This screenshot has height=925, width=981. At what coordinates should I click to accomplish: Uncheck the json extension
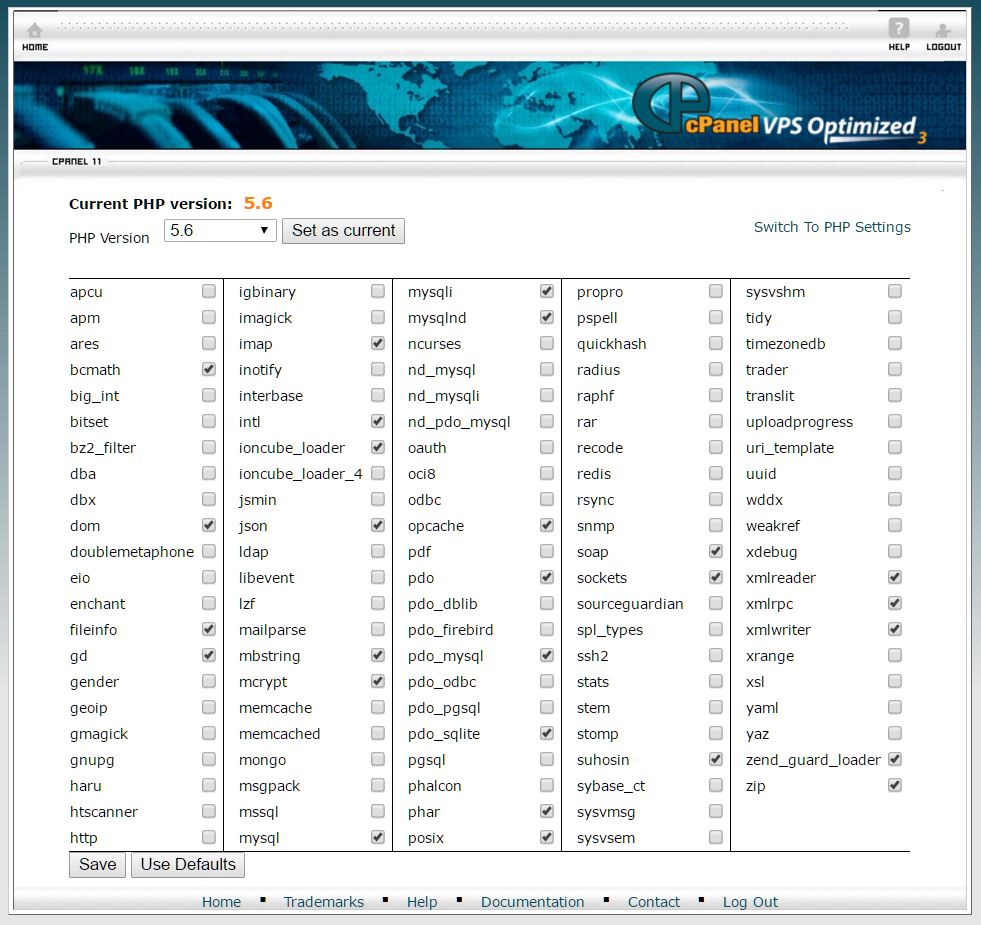point(378,525)
